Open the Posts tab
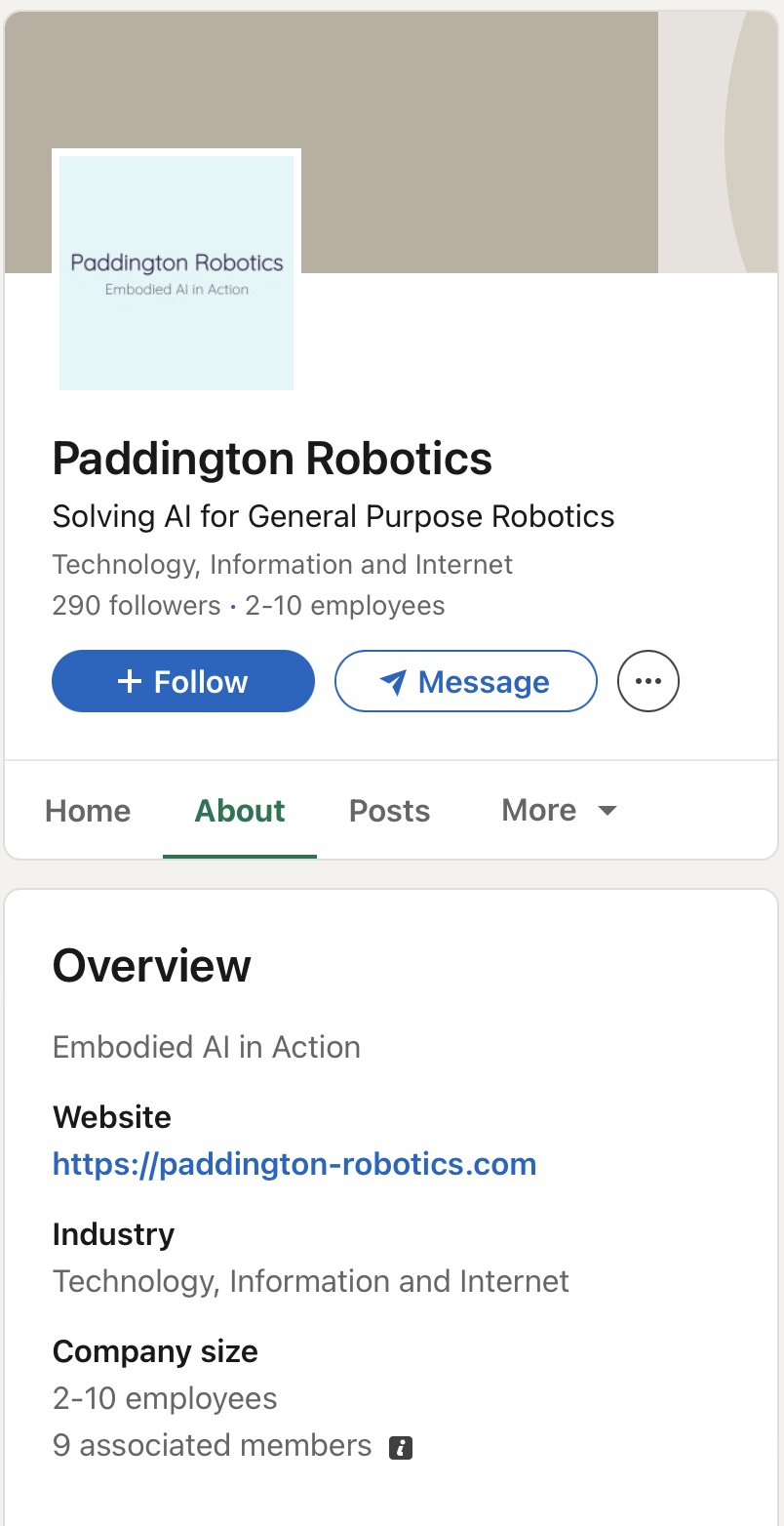This screenshot has height=1526, width=784. [x=389, y=811]
